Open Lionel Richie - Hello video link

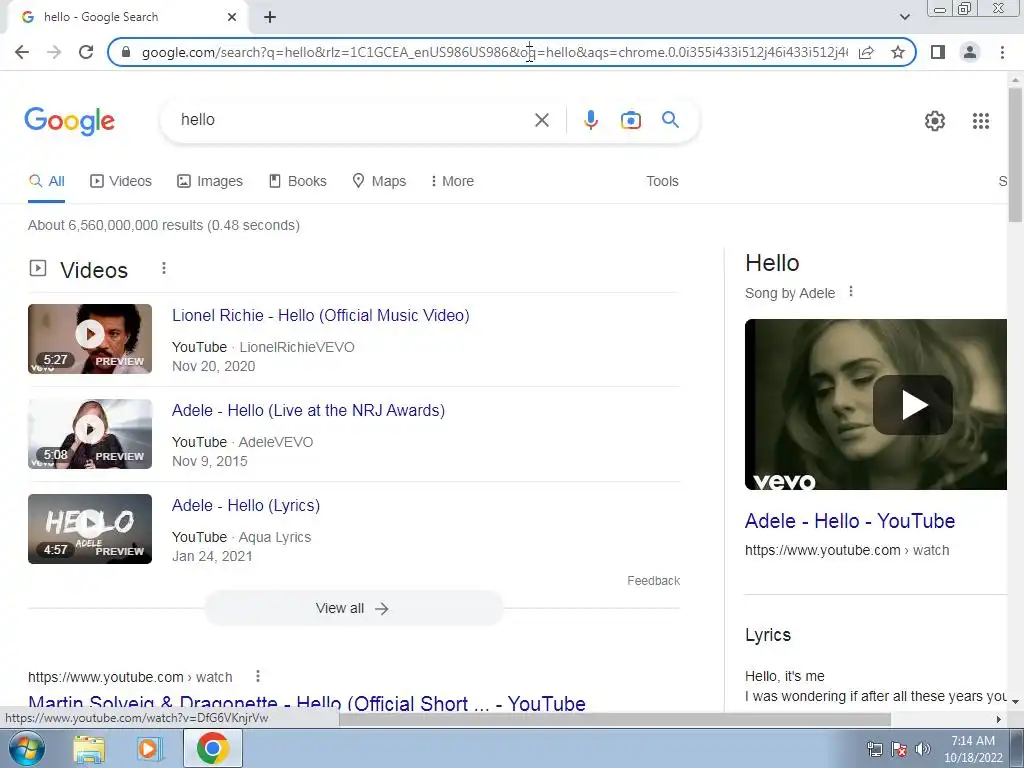321,315
